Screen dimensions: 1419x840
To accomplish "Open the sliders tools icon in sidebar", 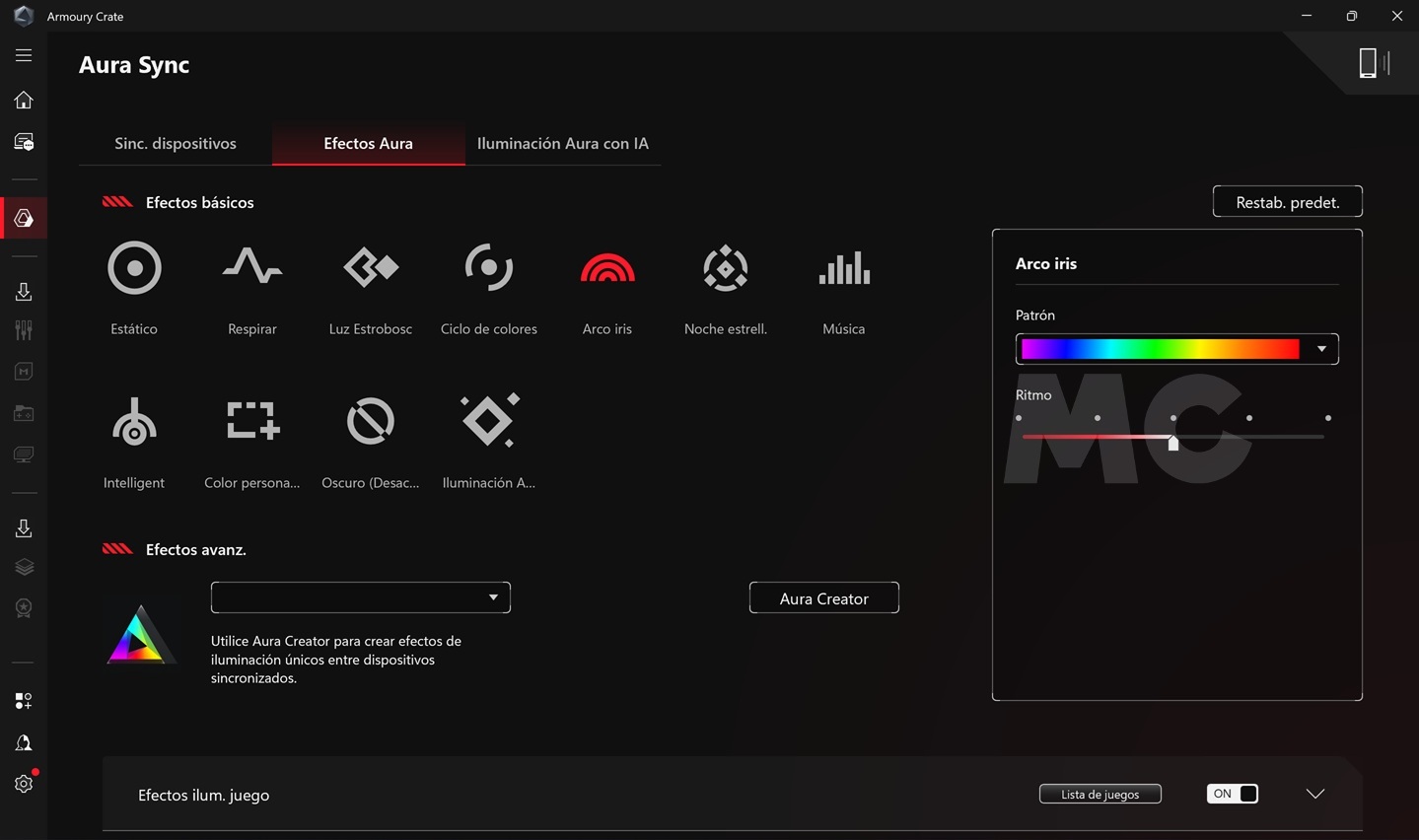I will point(24,330).
